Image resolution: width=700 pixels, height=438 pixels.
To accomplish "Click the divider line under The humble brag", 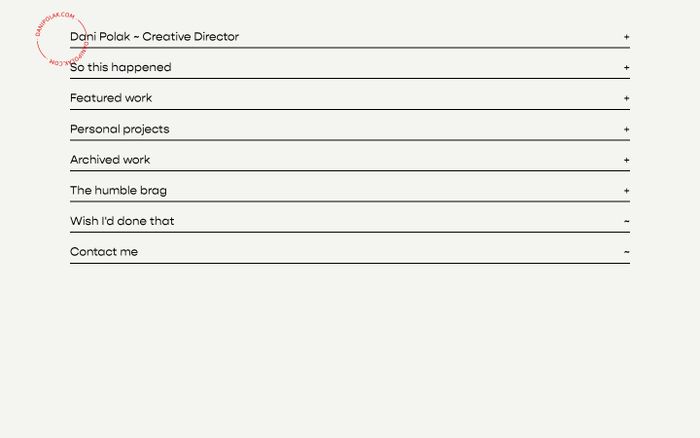I will (x=350, y=201).
